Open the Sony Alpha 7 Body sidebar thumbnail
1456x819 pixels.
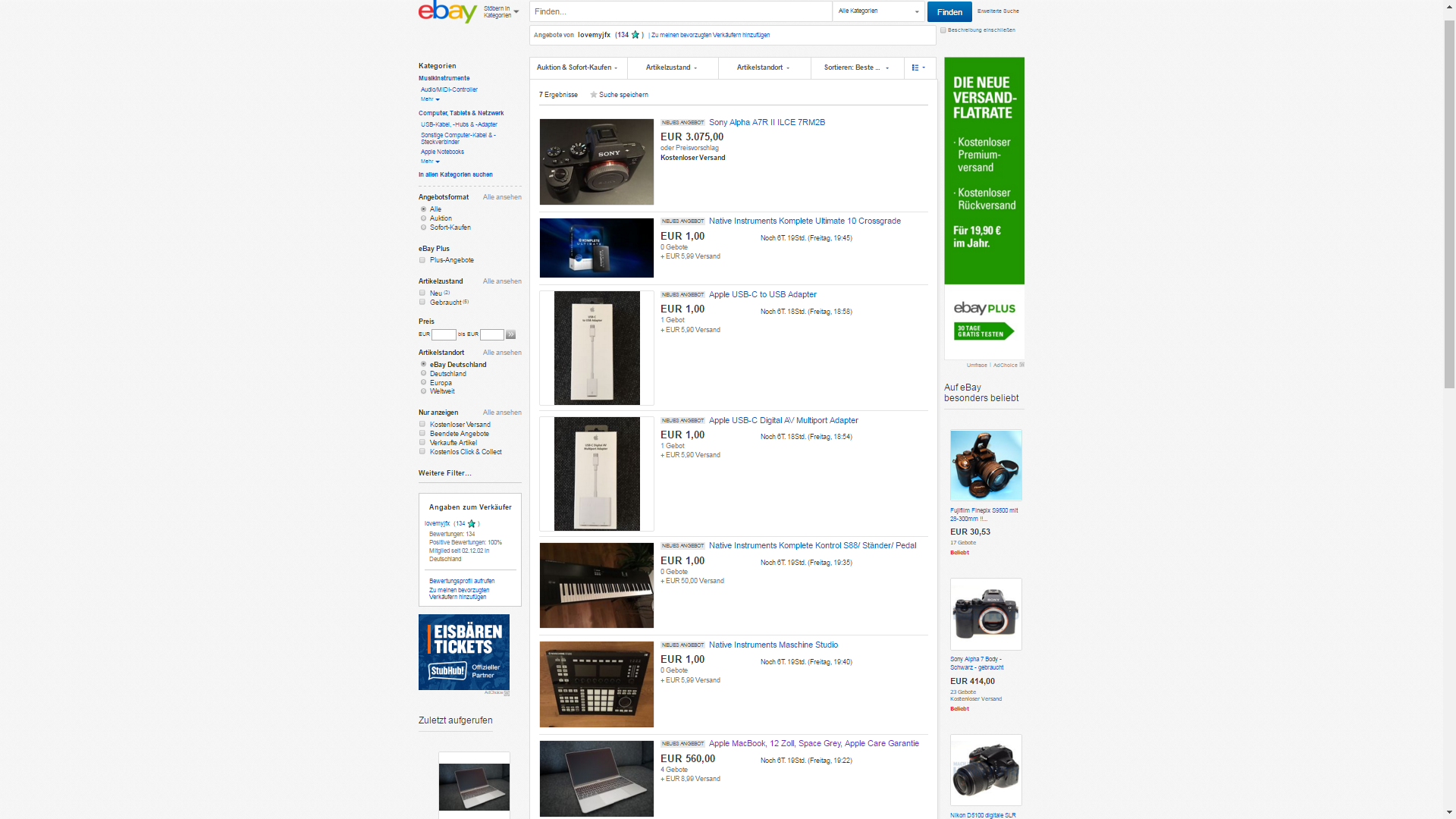(x=986, y=614)
